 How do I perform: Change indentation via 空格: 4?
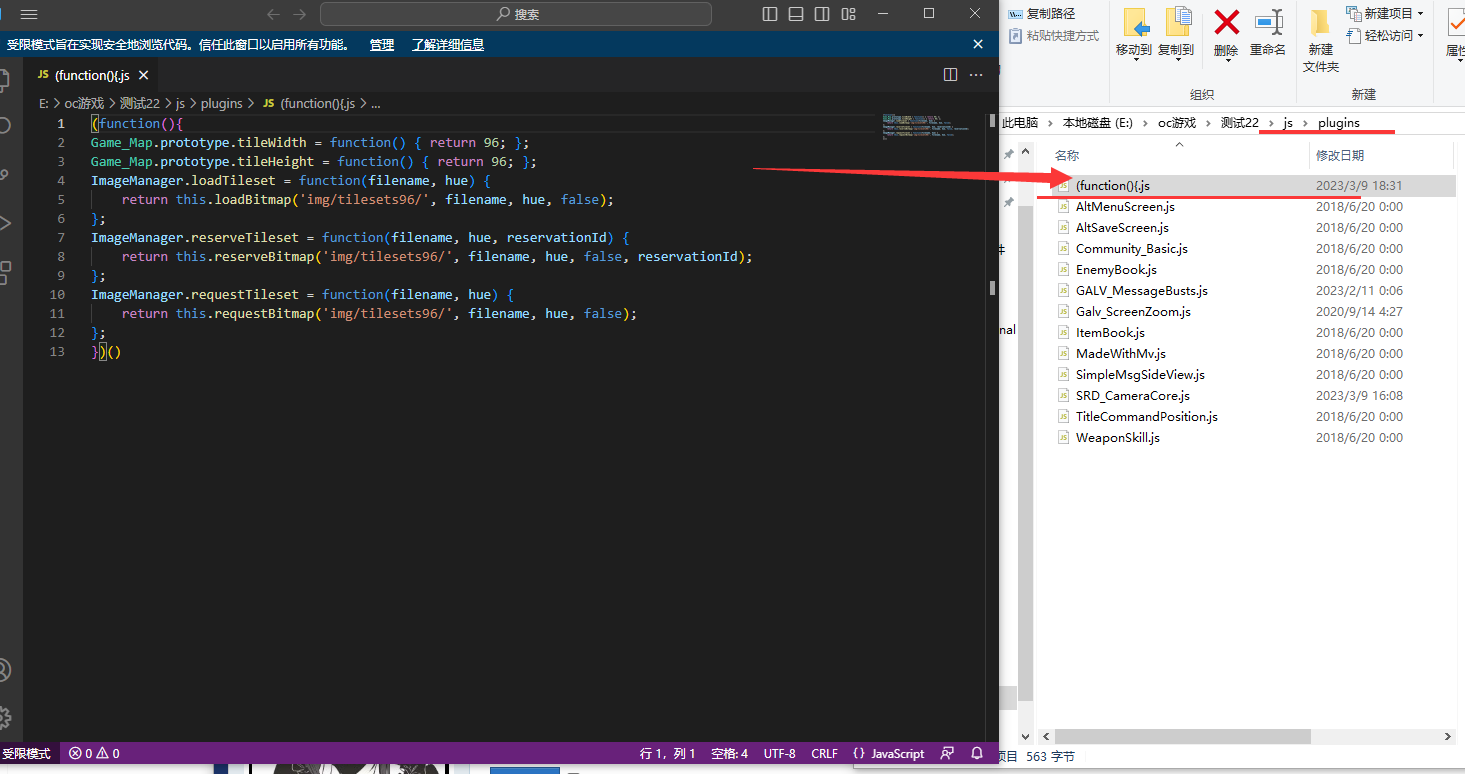(729, 754)
